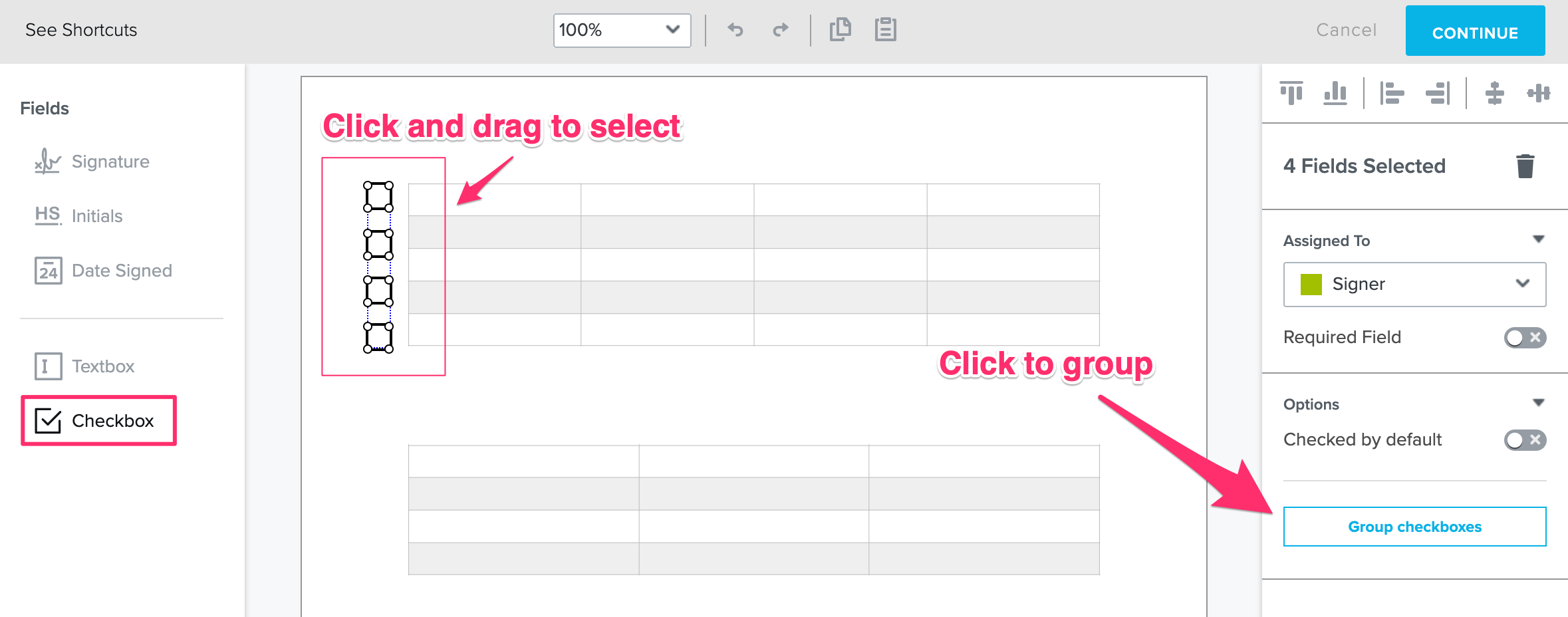Open the Signer assignee dropdown
This screenshot has height=617, width=1568.
point(1414,285)
